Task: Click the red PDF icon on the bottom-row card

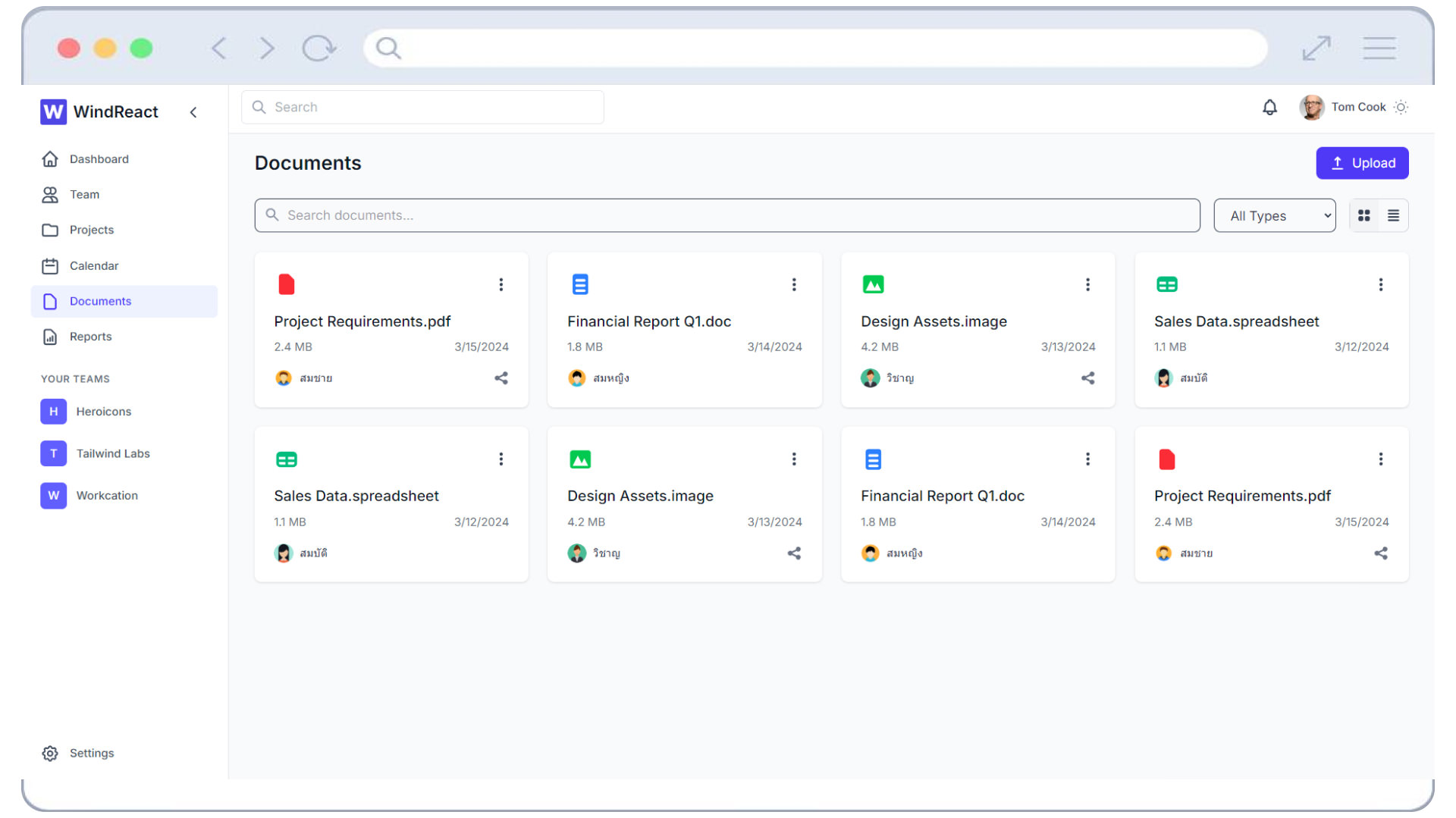Action: [1166, 459]
